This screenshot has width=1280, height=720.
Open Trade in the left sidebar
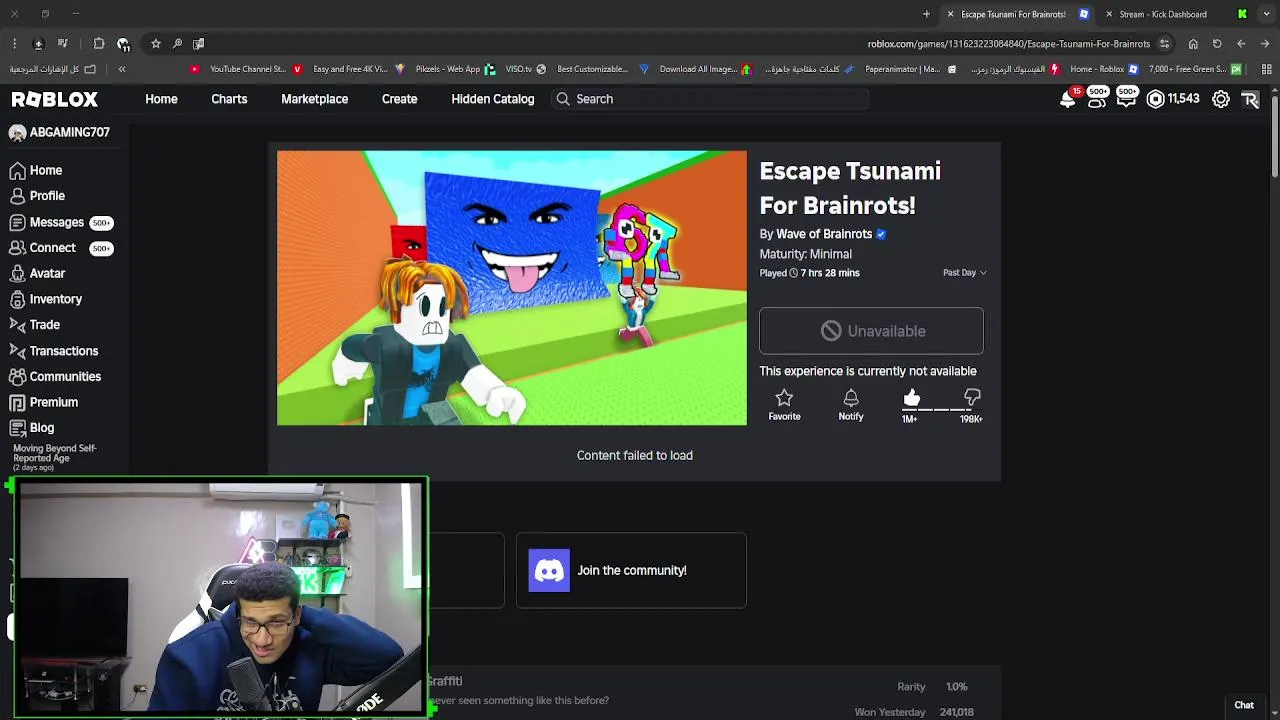pyautogui.click(x=35, y=325)
